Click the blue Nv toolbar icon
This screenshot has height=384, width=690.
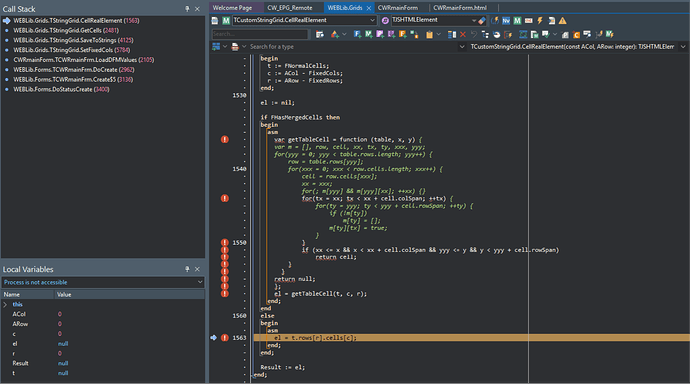point(506,21)
